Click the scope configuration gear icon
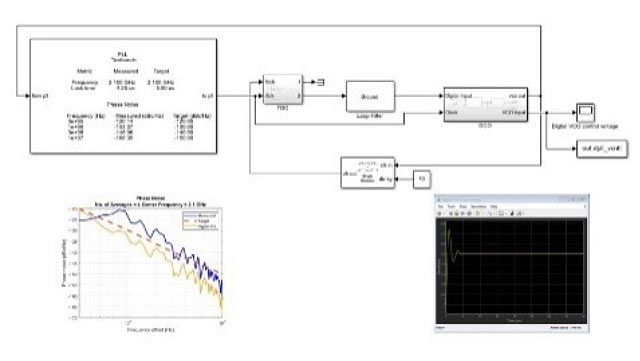This screenshot has width=640, height=361. [x=440, y=213]
